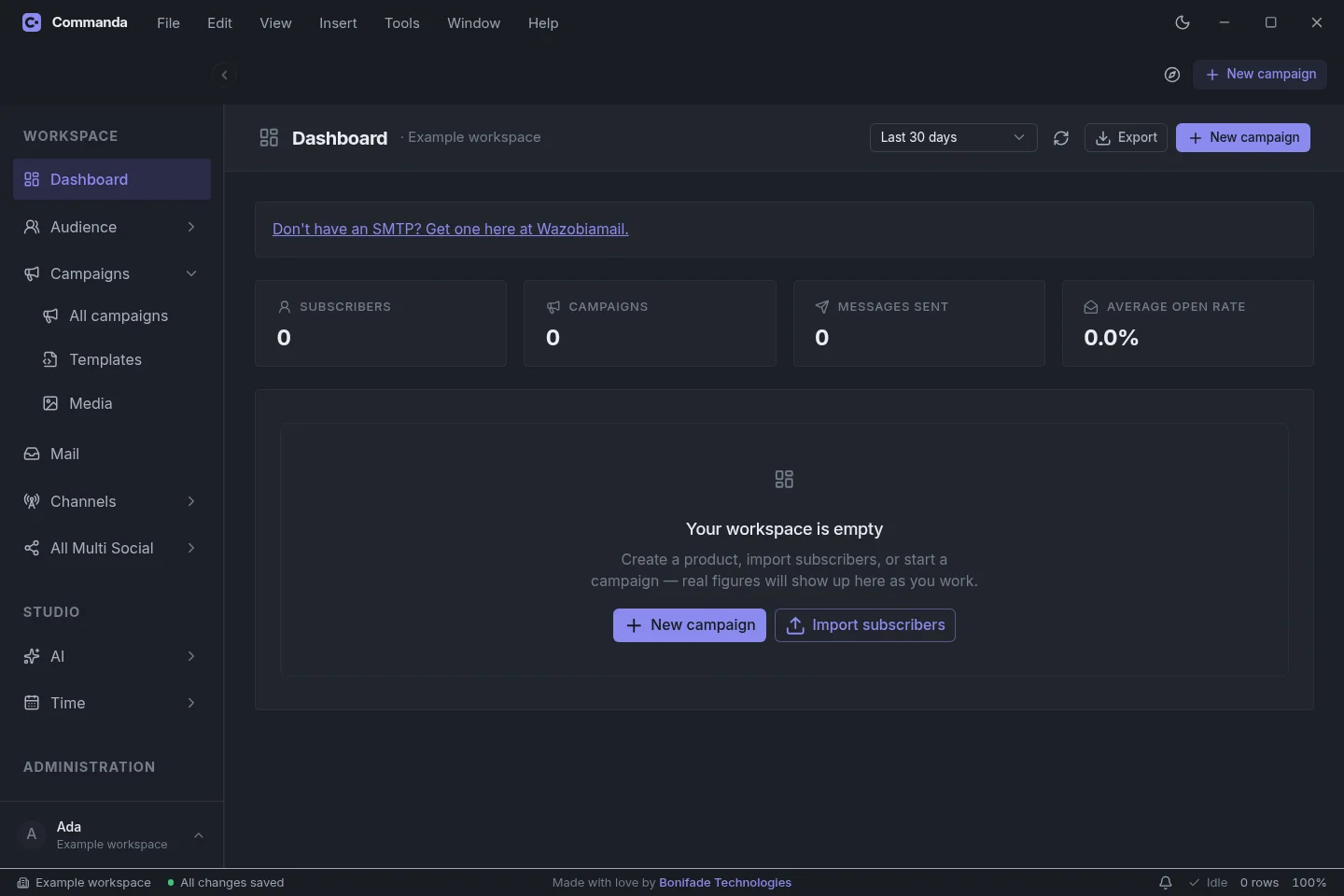Click 'Your workspace is empty' heading
The image size is (1344, 896).
tap(784, 529)
